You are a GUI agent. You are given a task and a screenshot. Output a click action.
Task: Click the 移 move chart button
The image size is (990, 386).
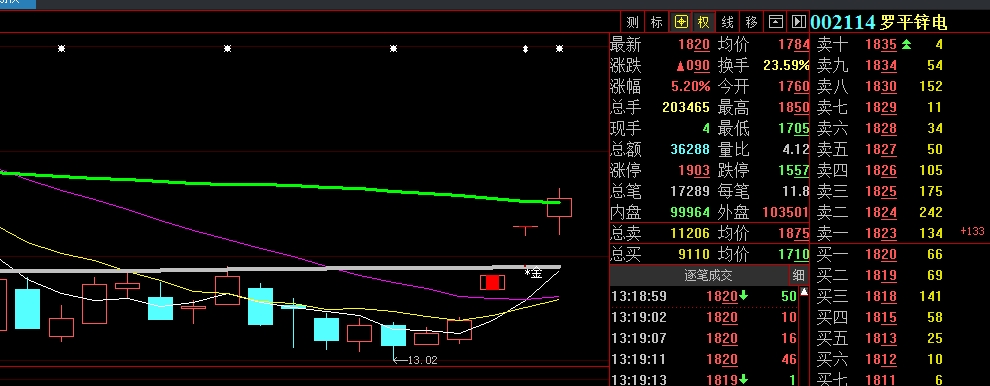[x=751, y=23]
